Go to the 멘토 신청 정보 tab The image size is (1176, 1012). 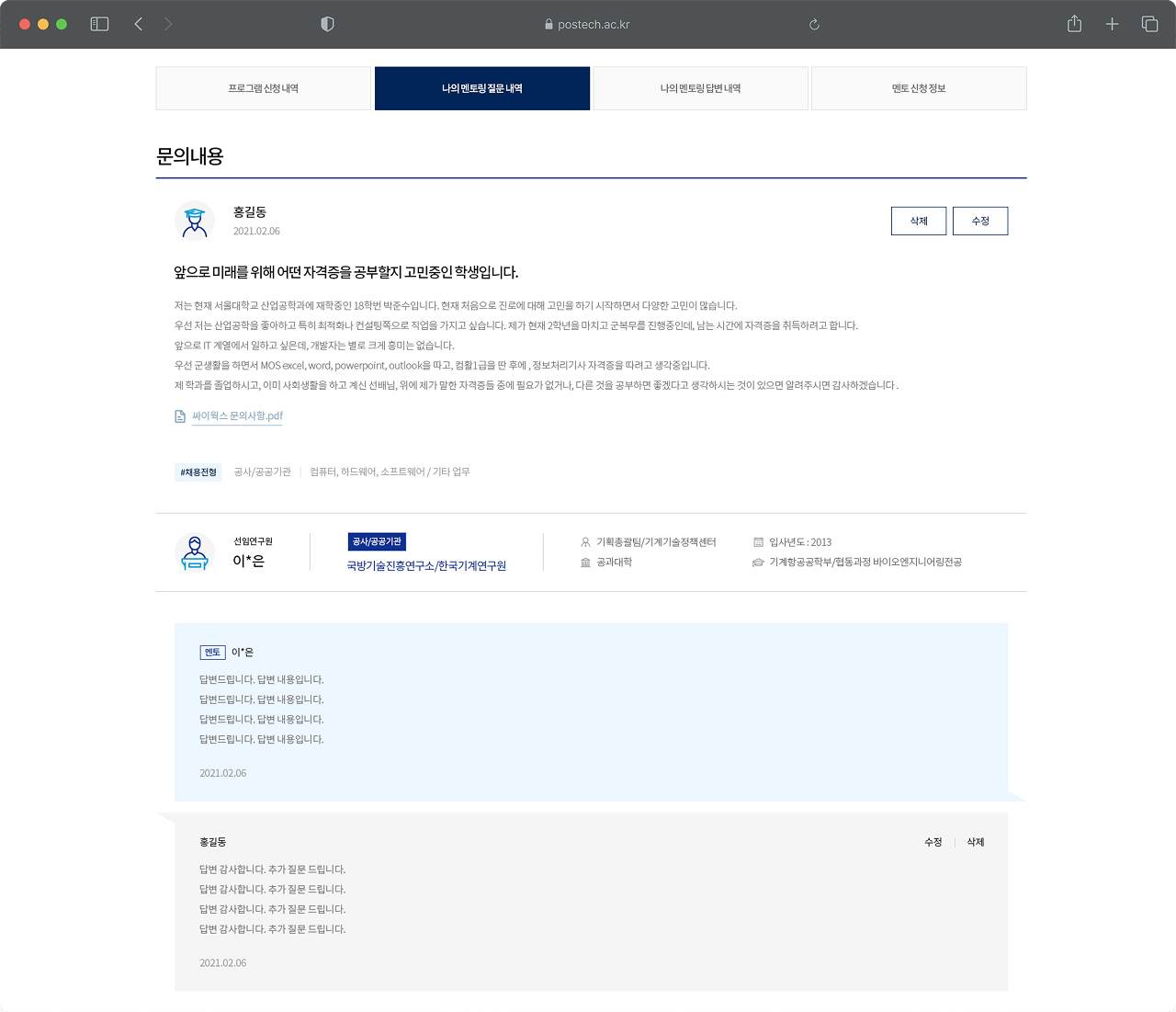coord(919,88)
